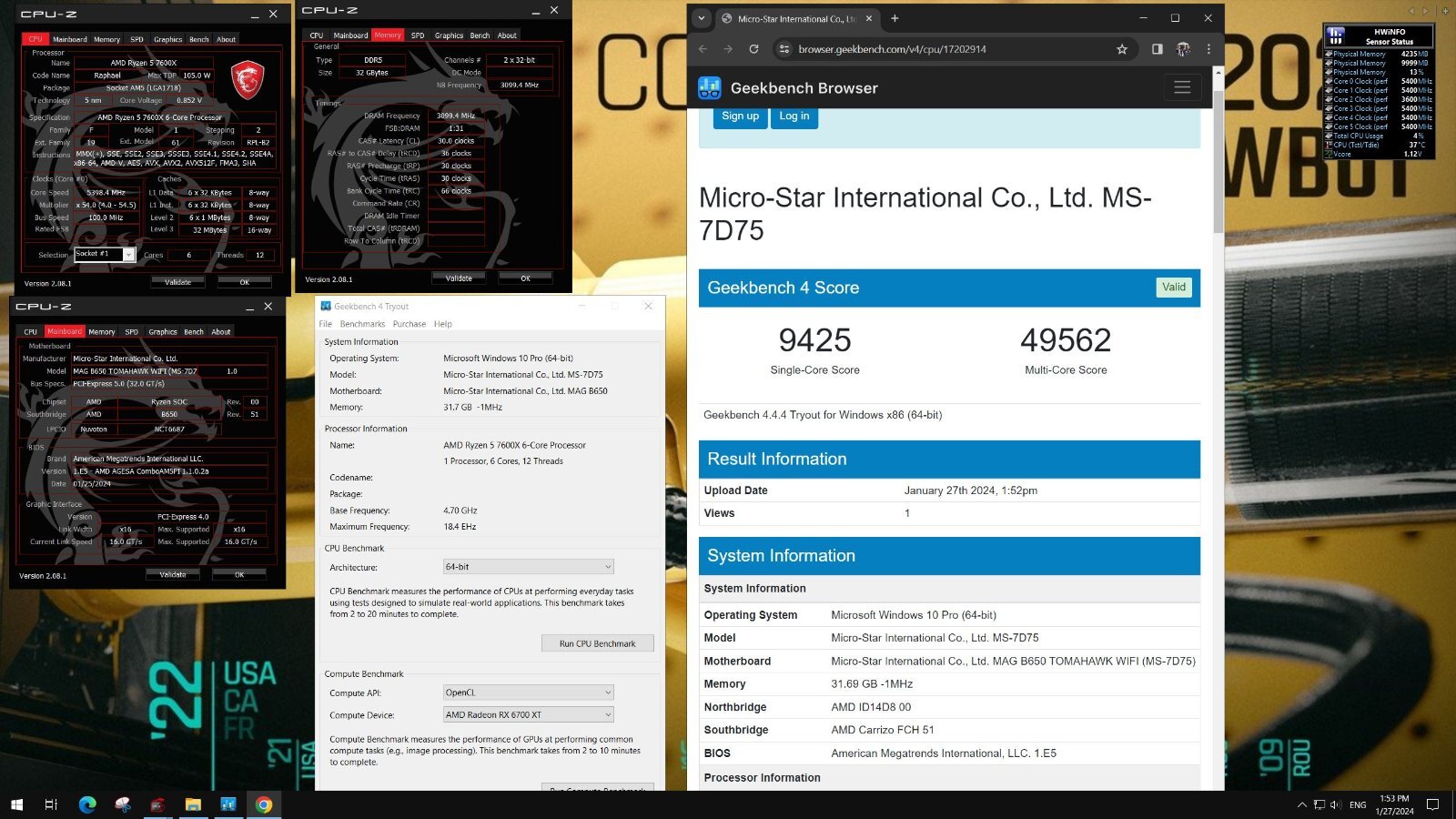
Task: Click Core Speed 5398.4 MHz value in CPU-Z
Action: pos(106,192)
